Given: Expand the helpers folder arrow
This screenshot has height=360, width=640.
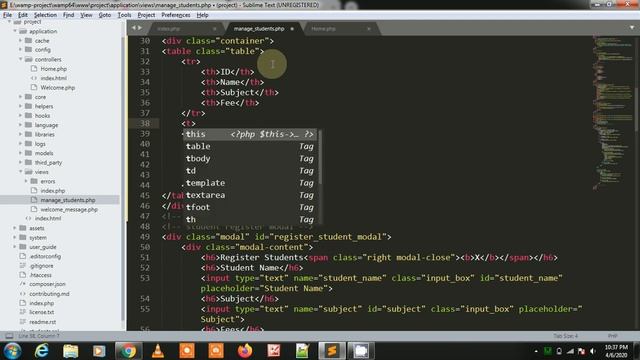Looking at the screenshot, I should pos(20,107).
